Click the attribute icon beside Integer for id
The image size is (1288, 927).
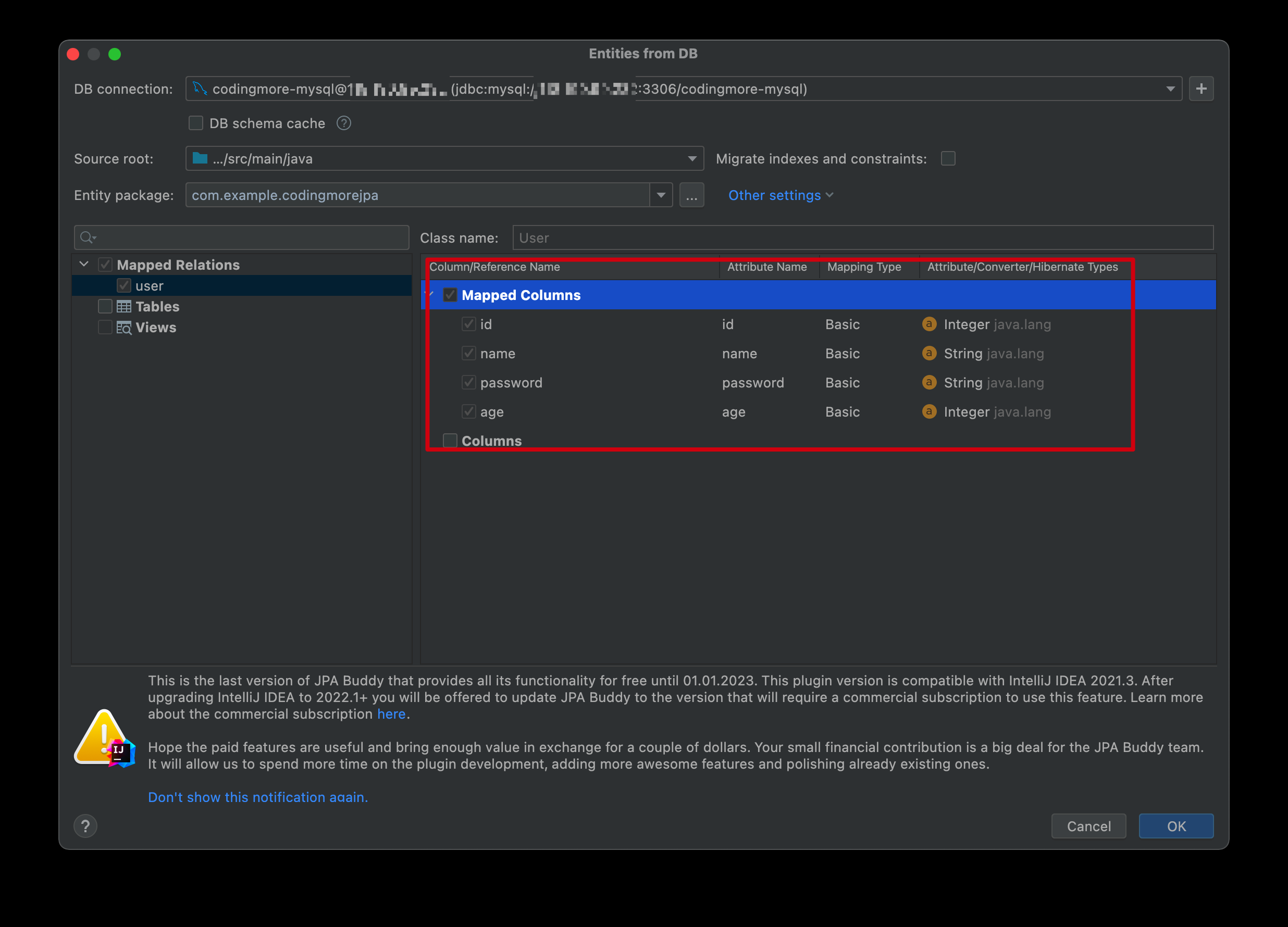[929, 324]
